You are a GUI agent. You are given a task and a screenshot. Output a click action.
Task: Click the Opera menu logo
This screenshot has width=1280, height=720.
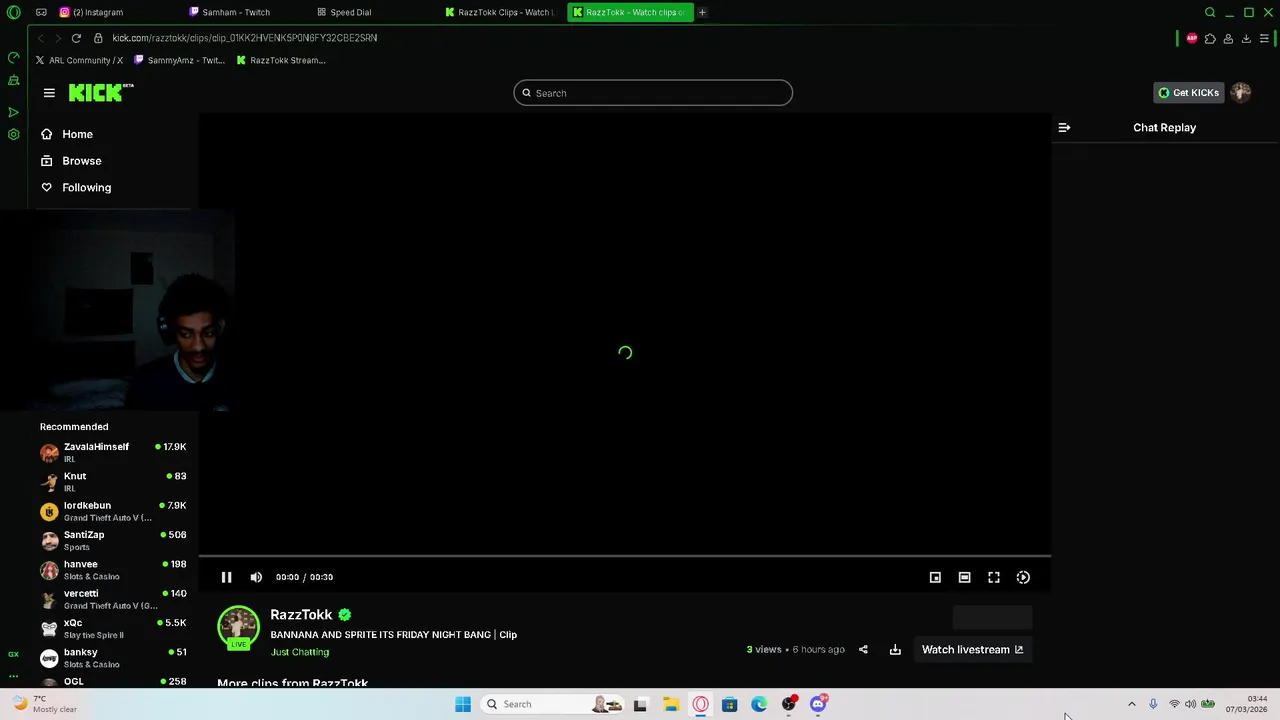(x=13, y=12)
